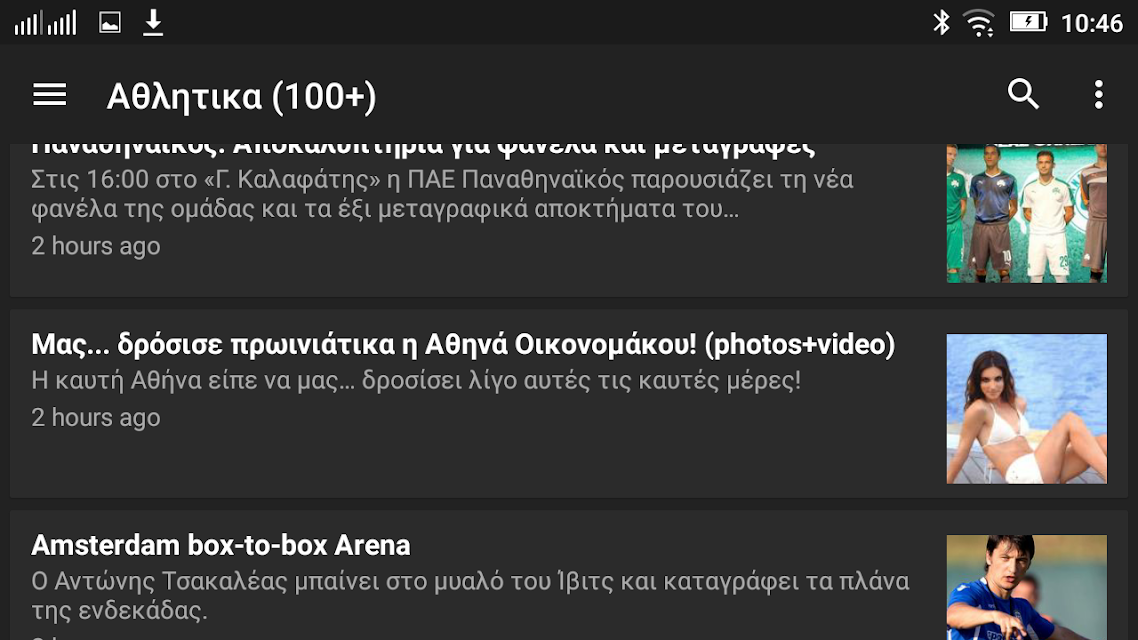This screenshot has height=640, width=1138.
Task: Select the Αθλητικα (100+) title
Action: pos(241,97)
